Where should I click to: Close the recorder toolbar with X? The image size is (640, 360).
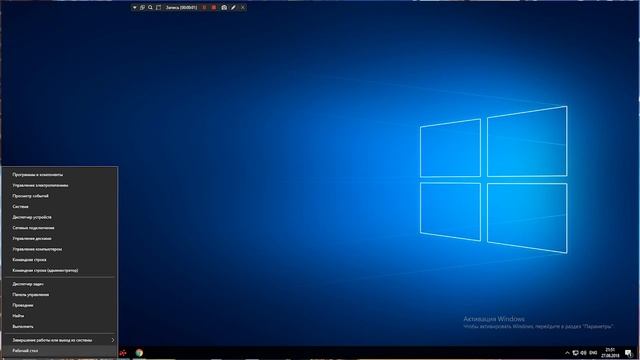[x=243, y=7]
